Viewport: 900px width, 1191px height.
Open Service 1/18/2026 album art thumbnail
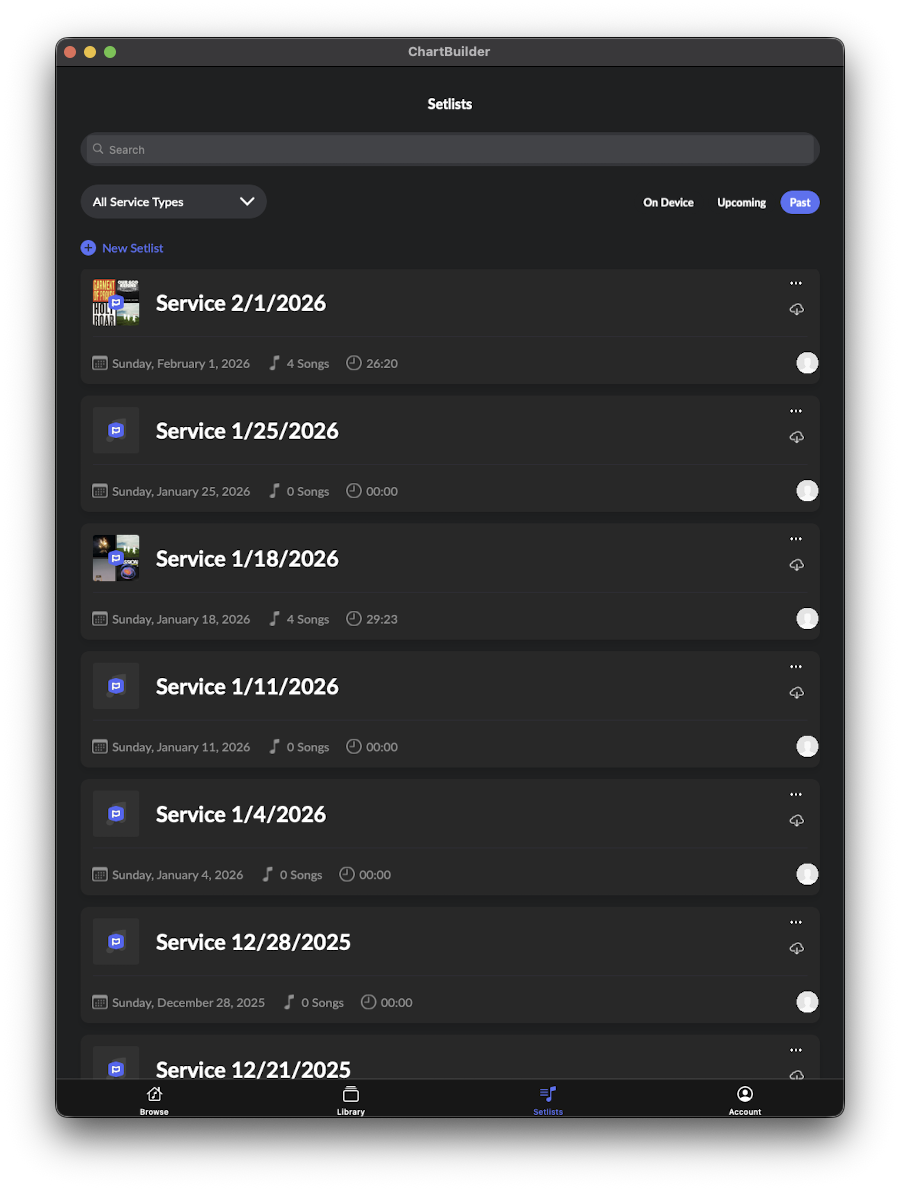coord(116,558)
